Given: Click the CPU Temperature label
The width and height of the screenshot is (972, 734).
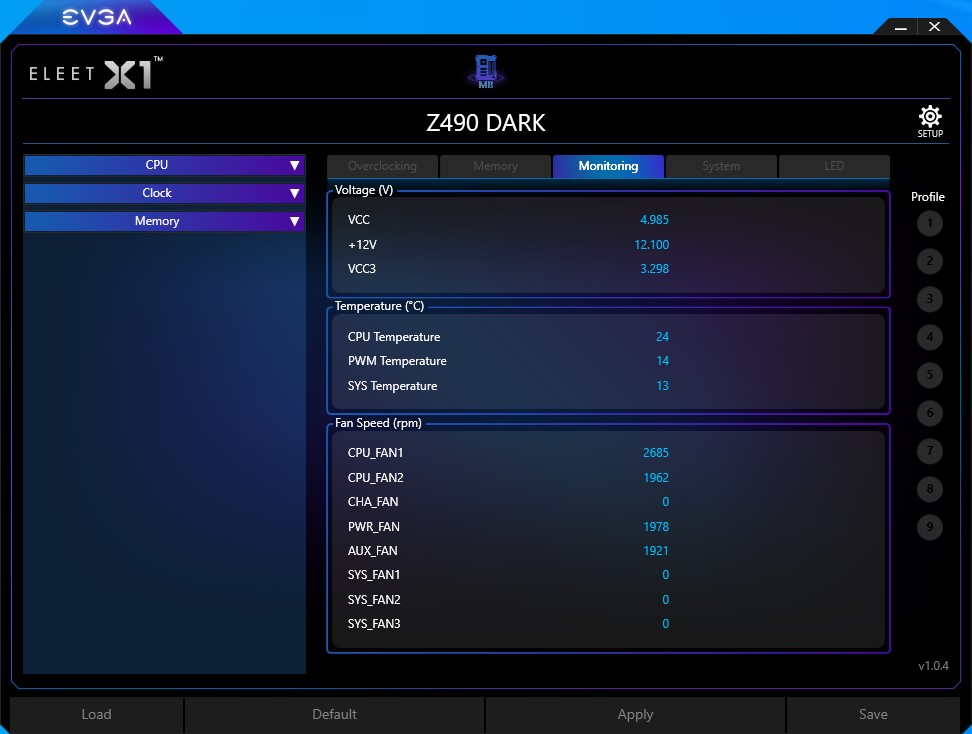Looking at the screenshot, I should [x=394, y=337].
